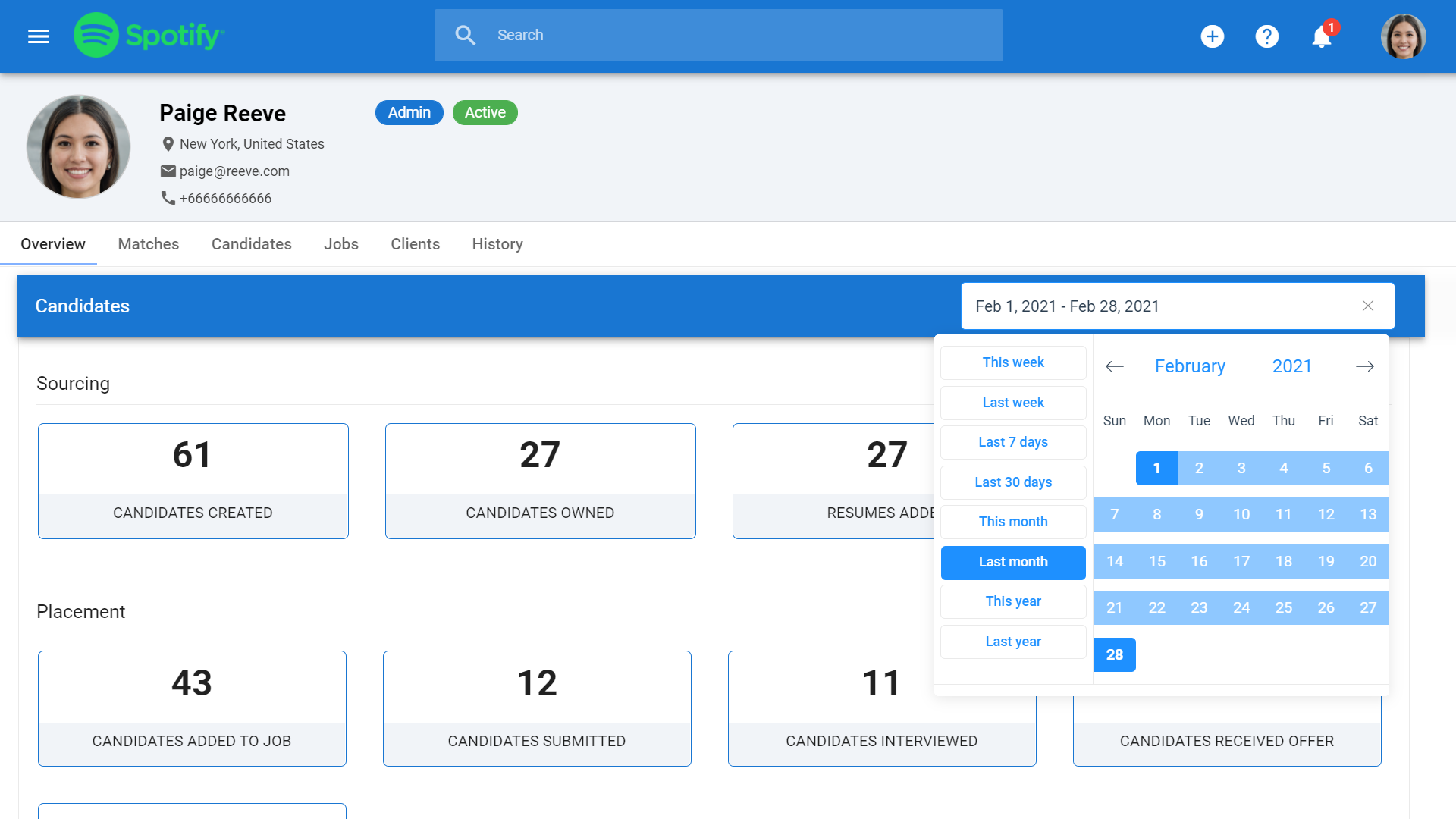1456x819 pixels.
Task: Go to next month using the right arrow
Action: [1364, 366]
